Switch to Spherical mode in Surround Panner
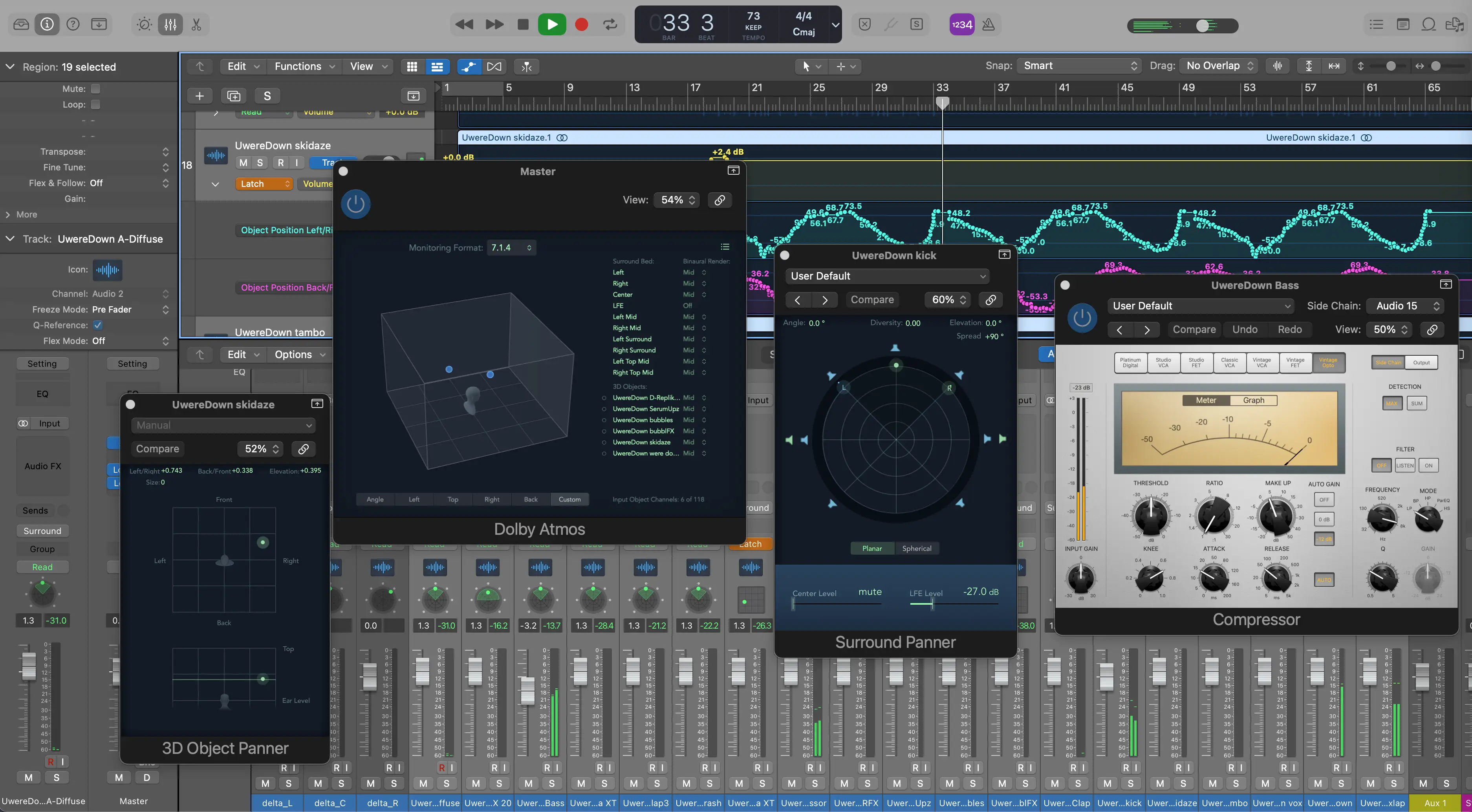Viewport: 1472px width, 812px height. click(x=917, y=548)
